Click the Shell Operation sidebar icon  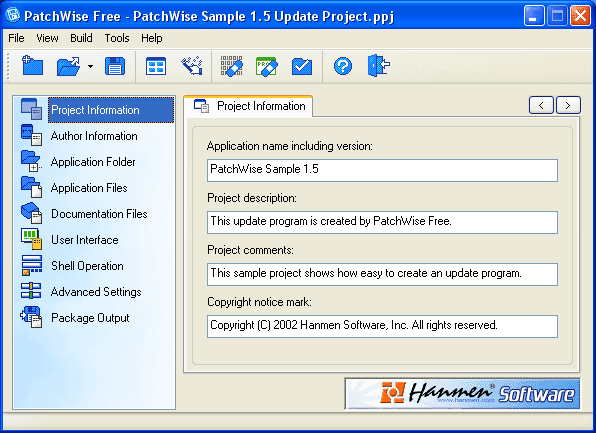pos(32,265)
